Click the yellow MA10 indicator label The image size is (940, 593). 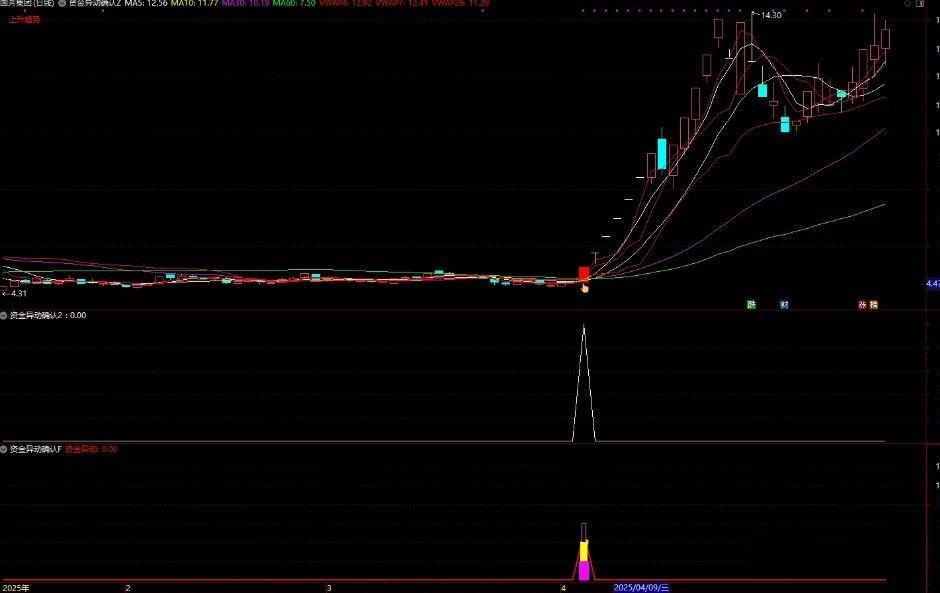click(193, 4)
